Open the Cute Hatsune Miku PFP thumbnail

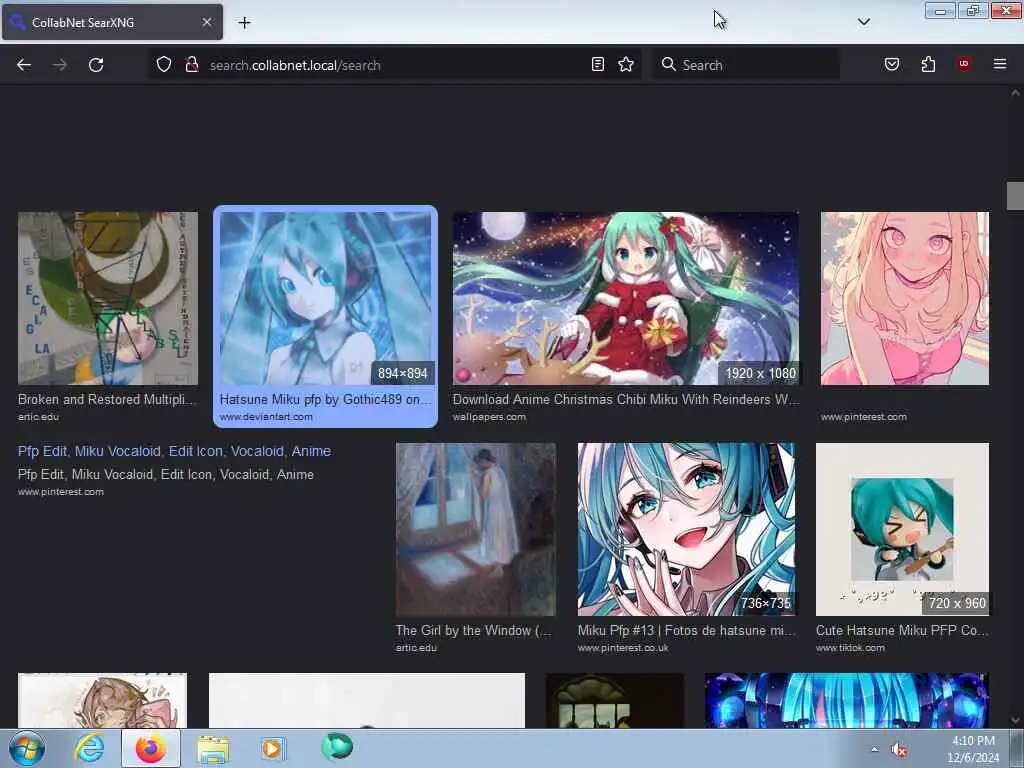902,529
